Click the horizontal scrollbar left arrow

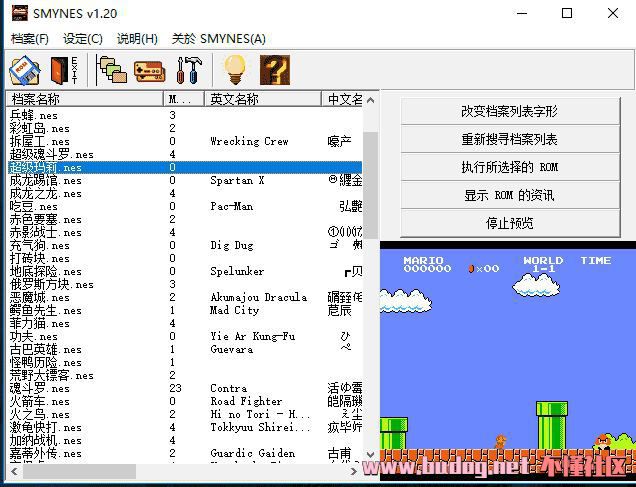pos(15,471)
